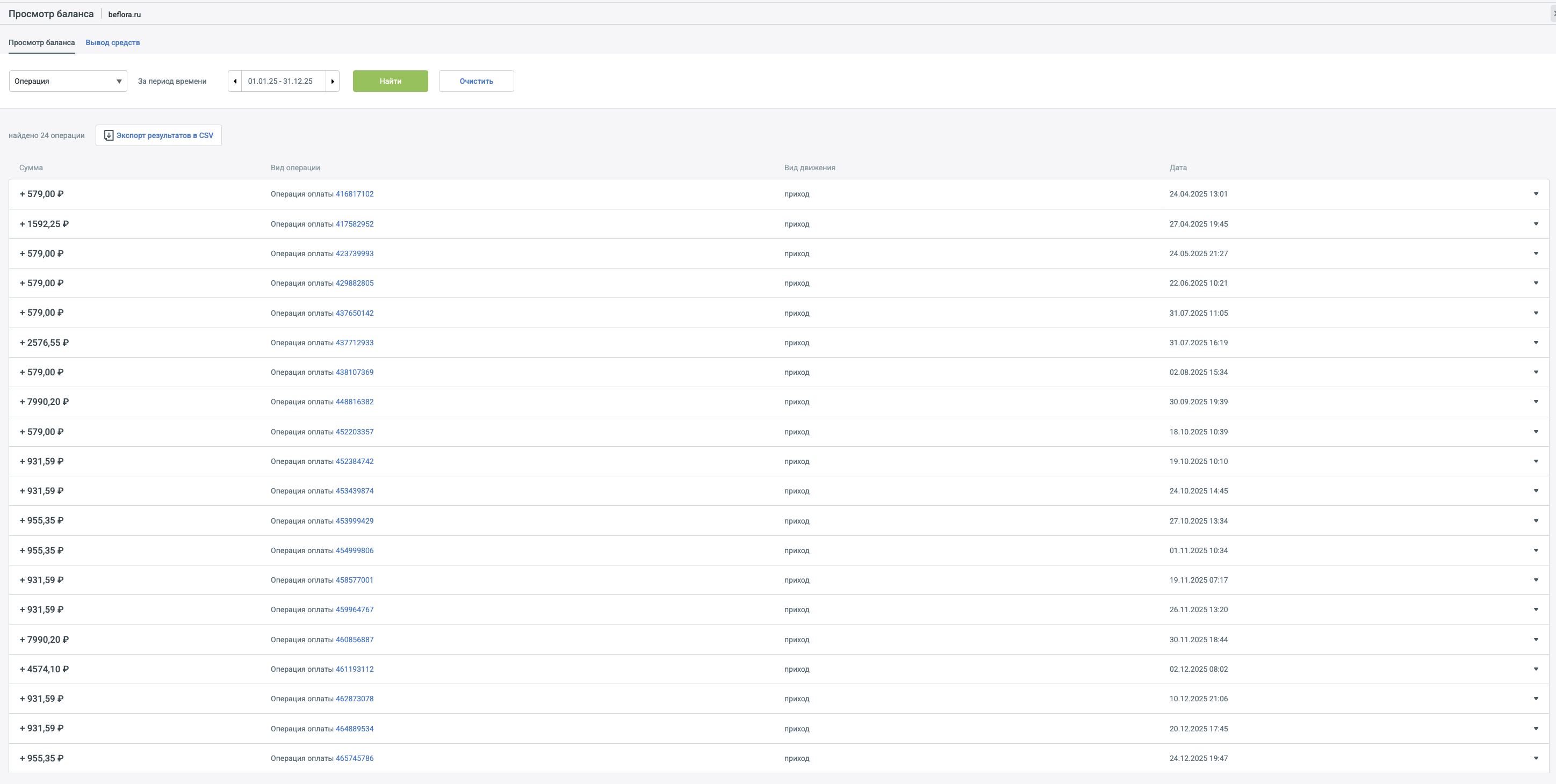Expand the row for payment 453999429

point(1536,521)
